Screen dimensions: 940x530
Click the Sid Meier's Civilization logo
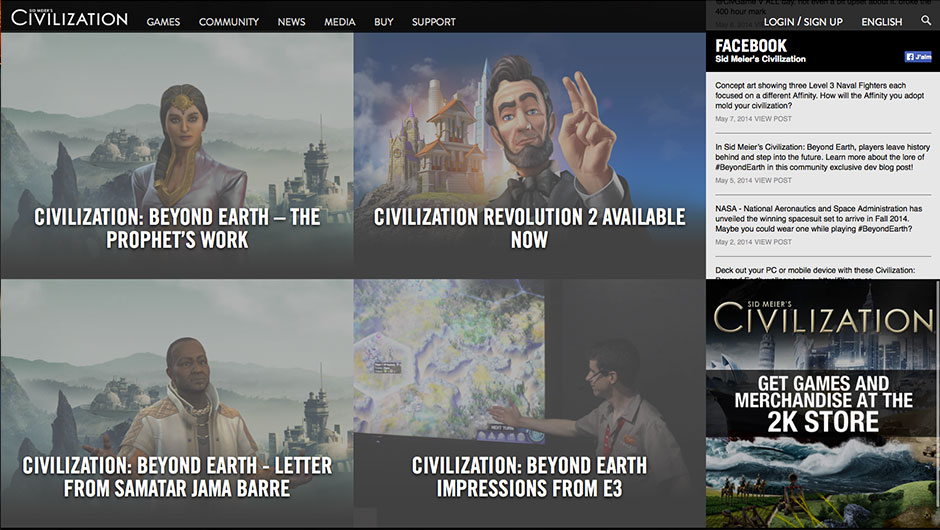(70, 17)
